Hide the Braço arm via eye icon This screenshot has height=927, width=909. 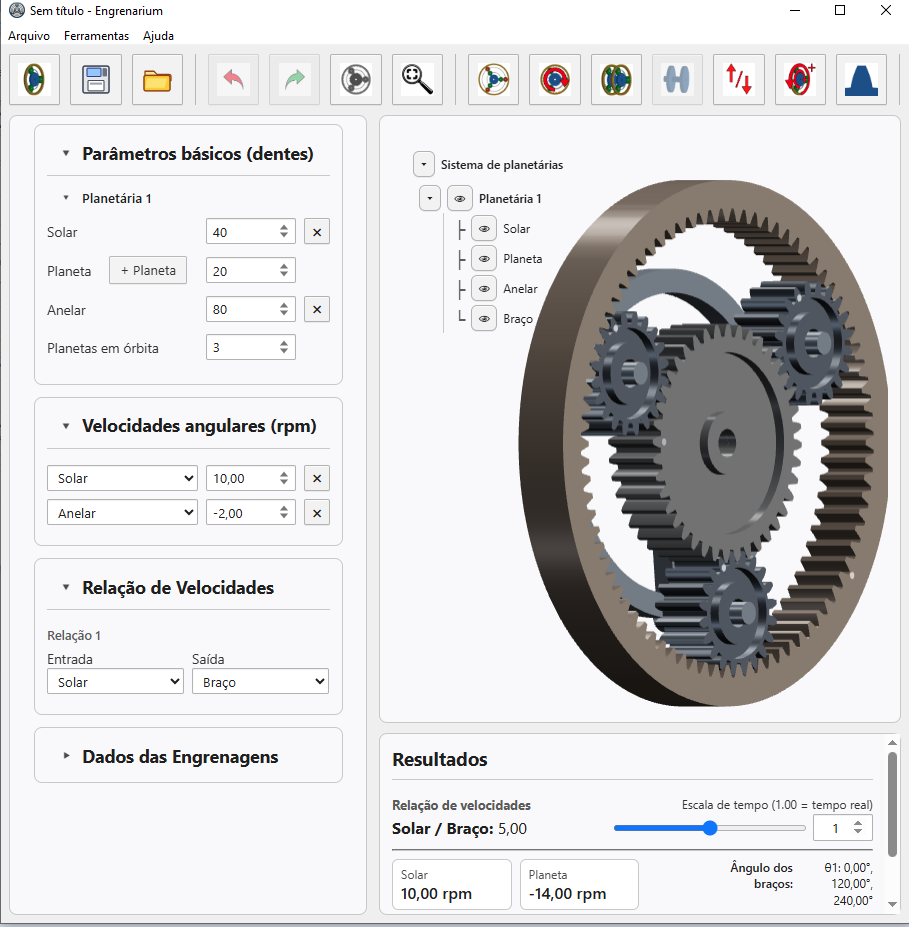(484, 319)
